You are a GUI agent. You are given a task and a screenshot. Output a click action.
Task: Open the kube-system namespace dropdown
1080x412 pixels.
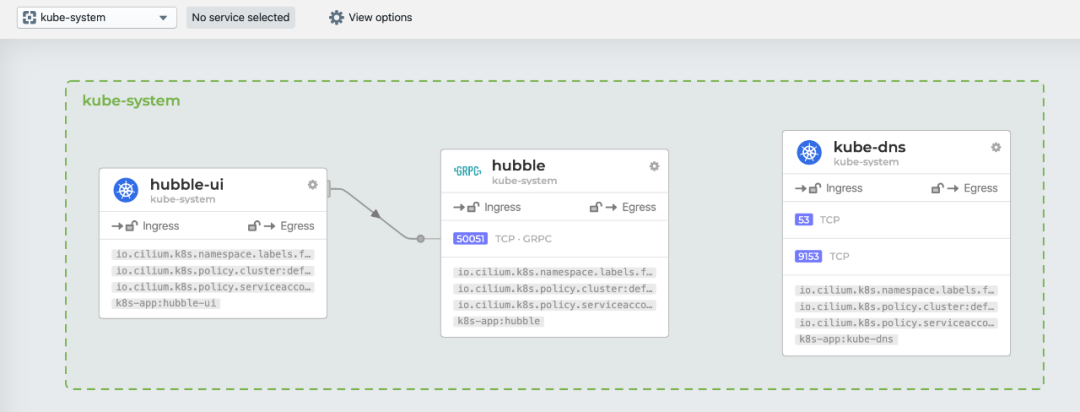97,17
